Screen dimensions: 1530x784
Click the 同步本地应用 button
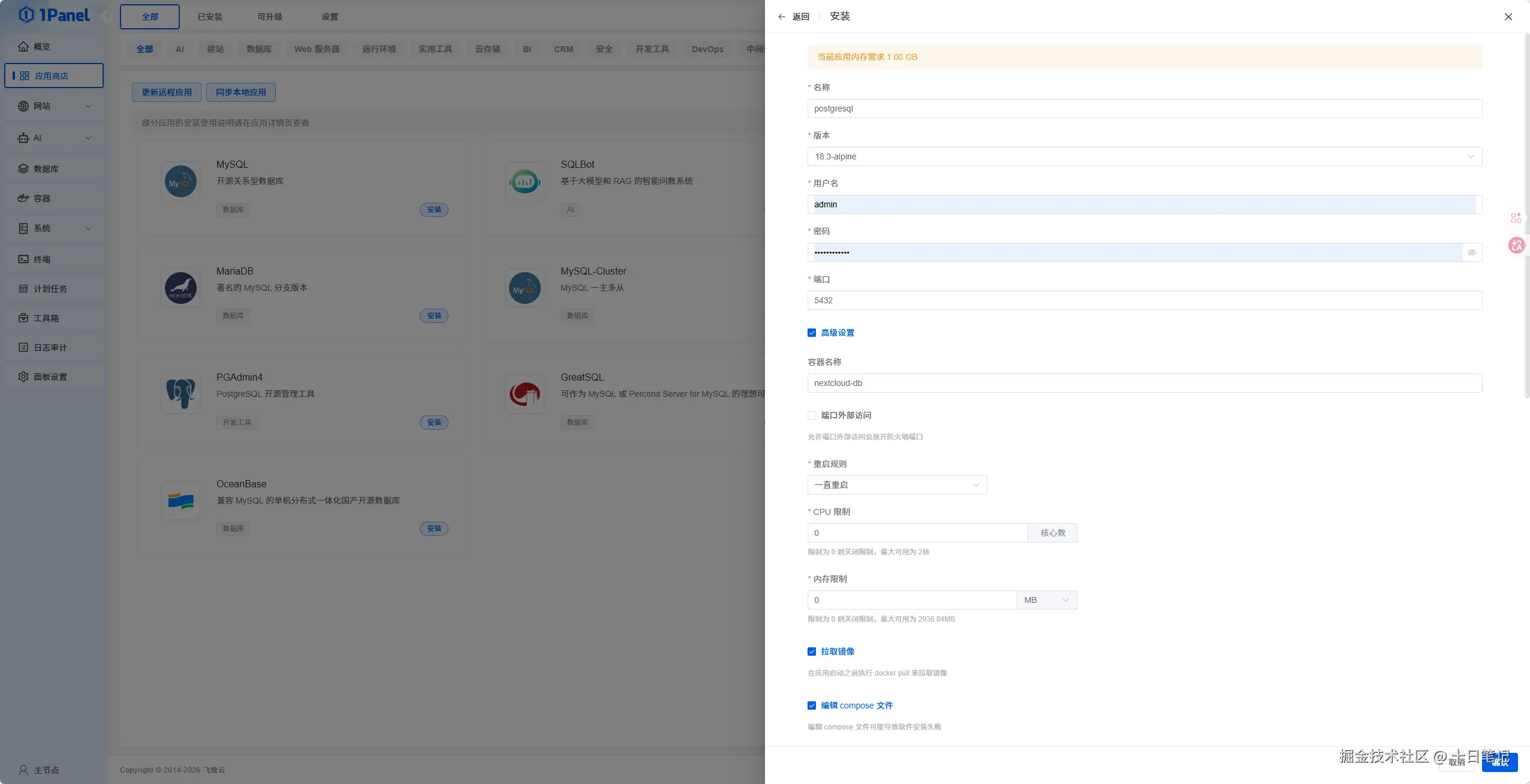[x=240, y=92]
